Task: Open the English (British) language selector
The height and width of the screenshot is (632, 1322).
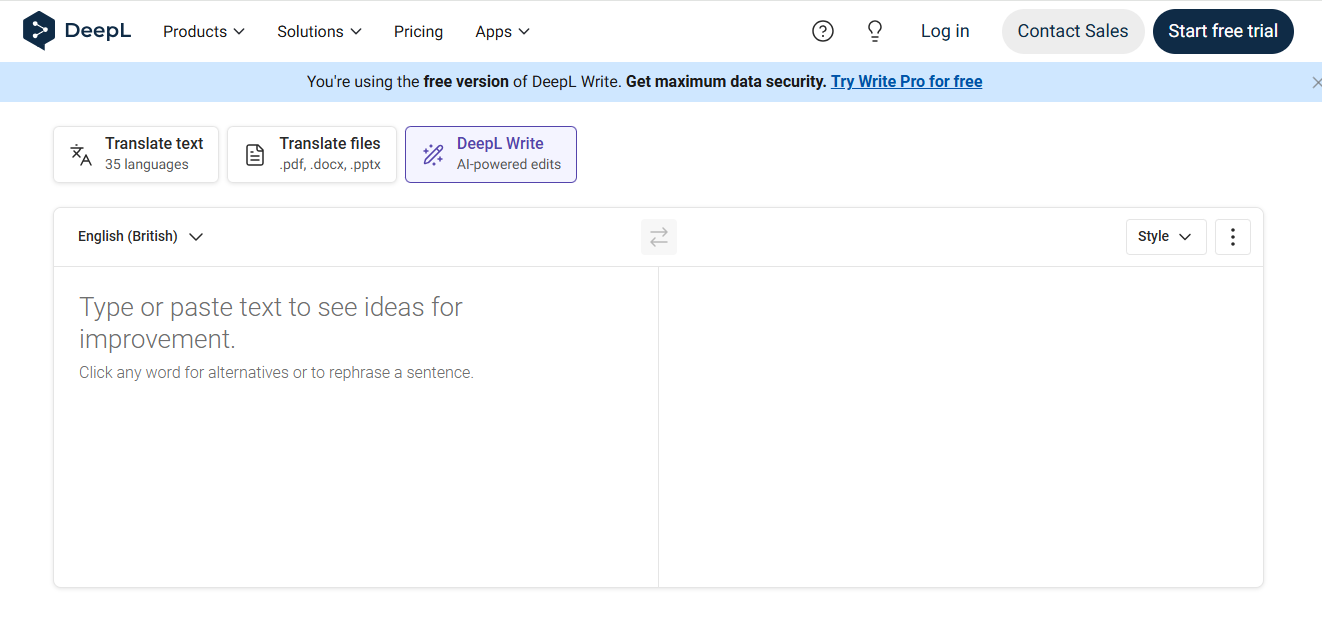Action: tap(140, 237)
